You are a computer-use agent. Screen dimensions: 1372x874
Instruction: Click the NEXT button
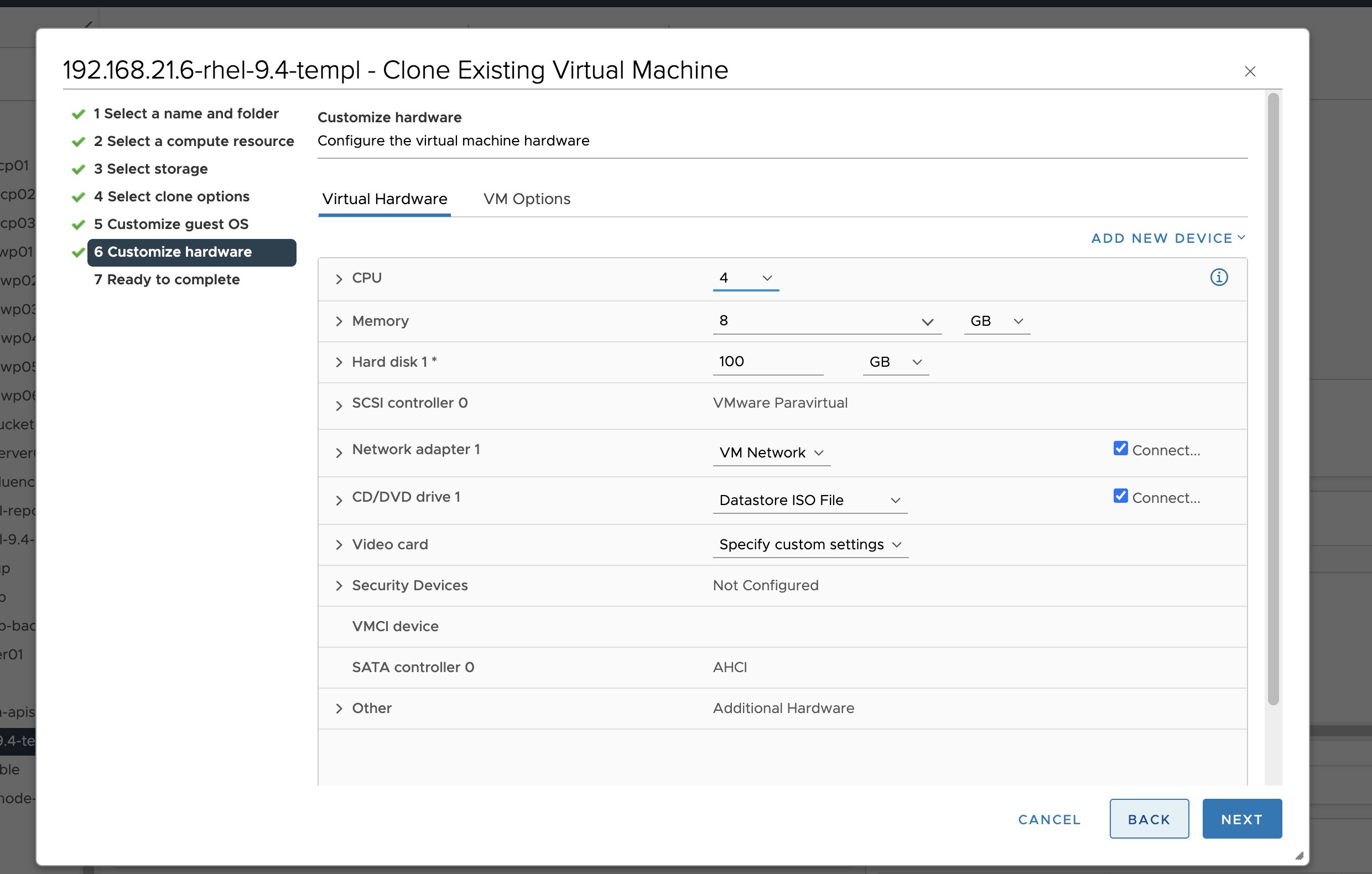point(1241,819)
